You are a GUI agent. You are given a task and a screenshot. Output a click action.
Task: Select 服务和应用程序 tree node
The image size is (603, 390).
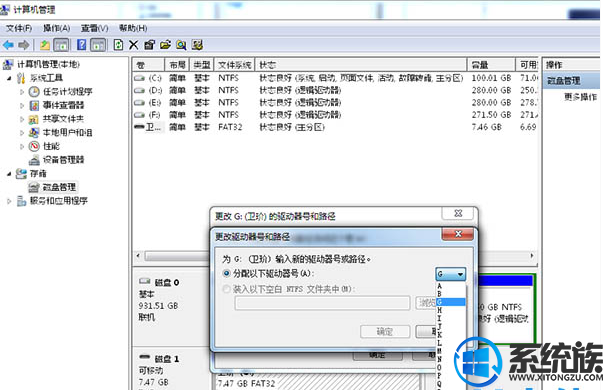[59, 201]
